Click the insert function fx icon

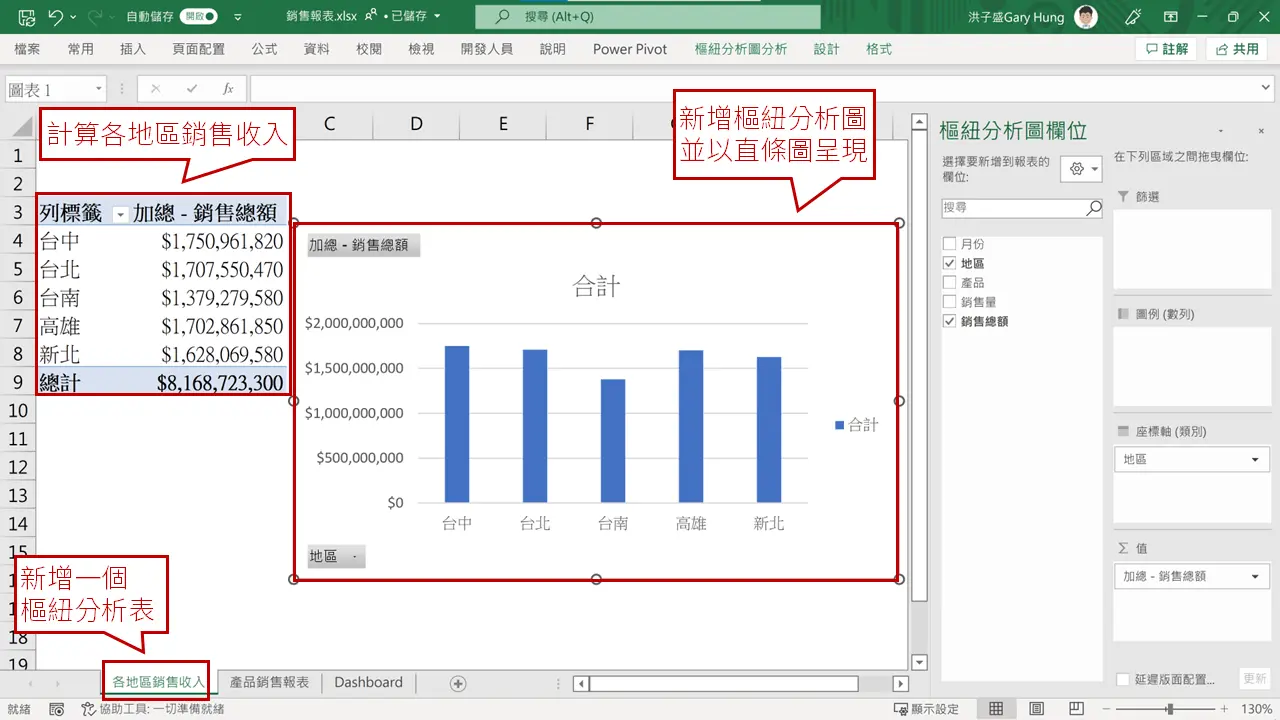(228, 89)
